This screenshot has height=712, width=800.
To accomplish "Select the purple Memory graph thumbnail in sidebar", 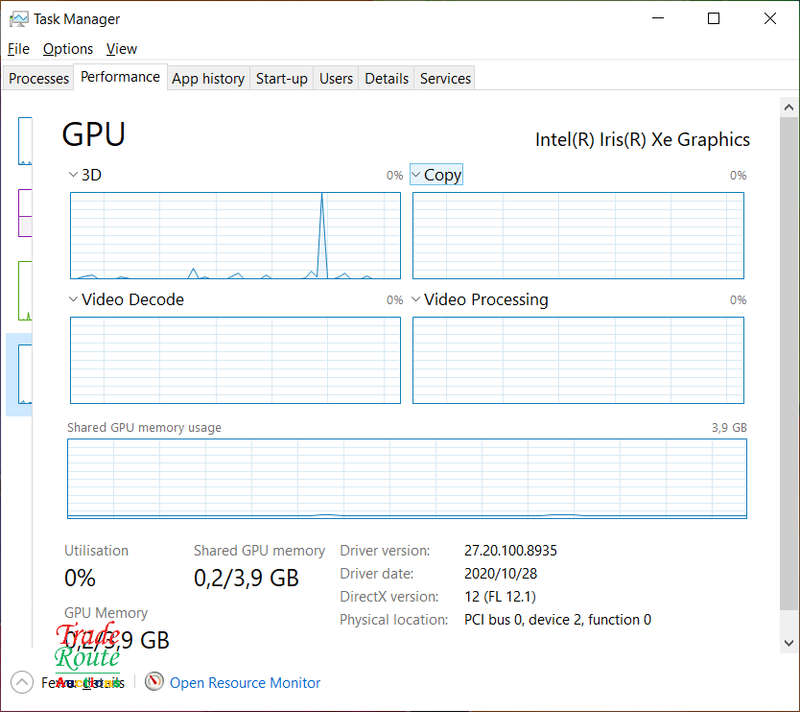I will (x=25, y=213).
